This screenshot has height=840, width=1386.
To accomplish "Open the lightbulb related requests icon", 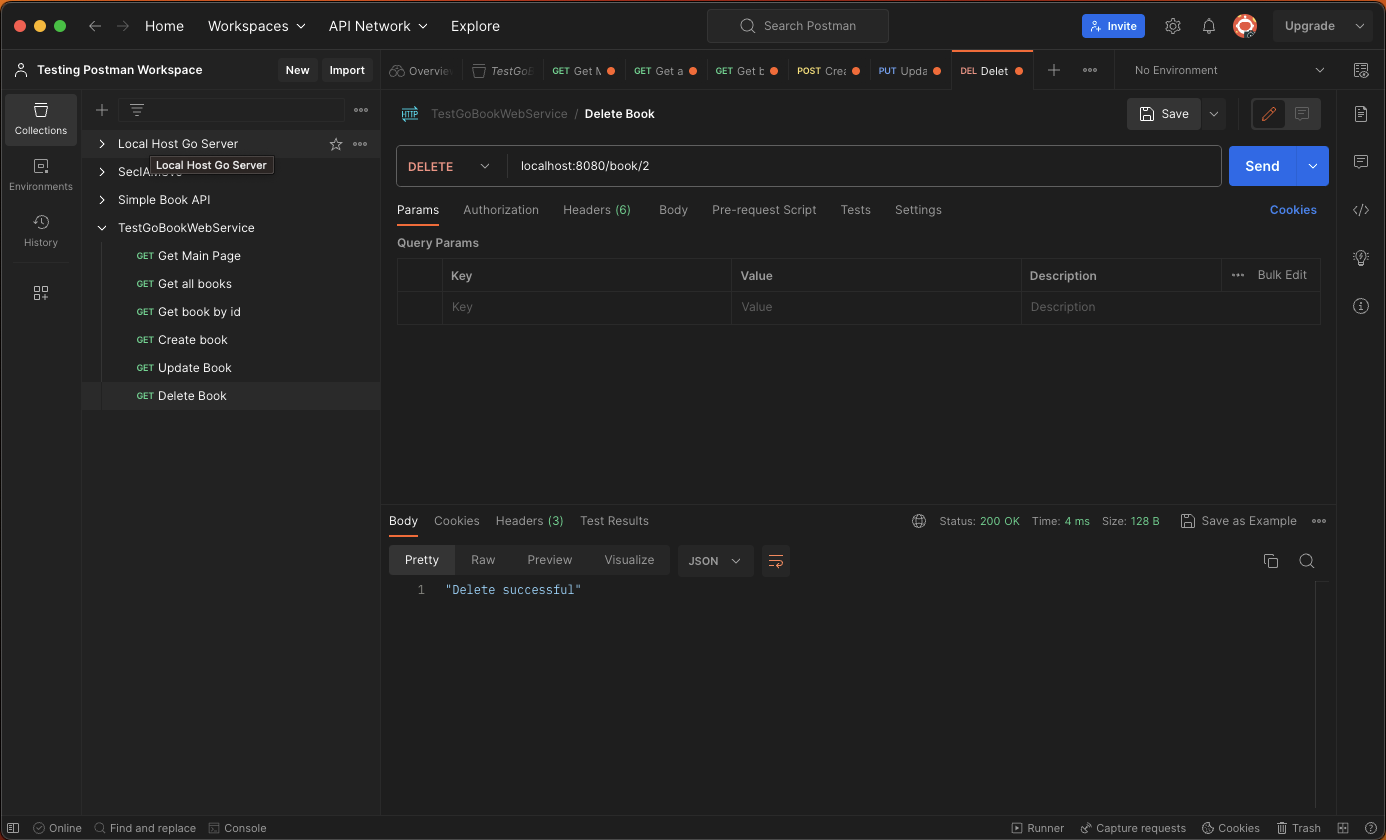I will [x=1361, y=258].
